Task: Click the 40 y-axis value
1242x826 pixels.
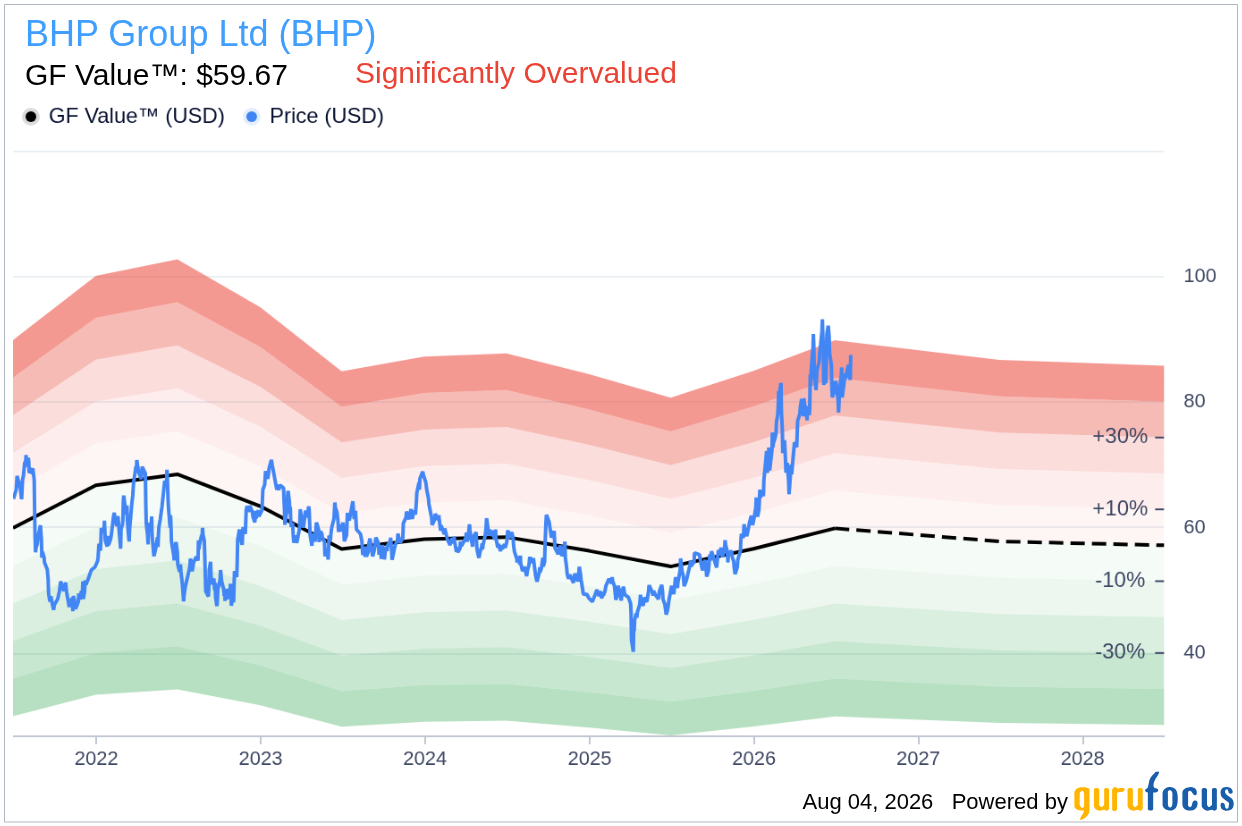Action: coord(1194,652)
